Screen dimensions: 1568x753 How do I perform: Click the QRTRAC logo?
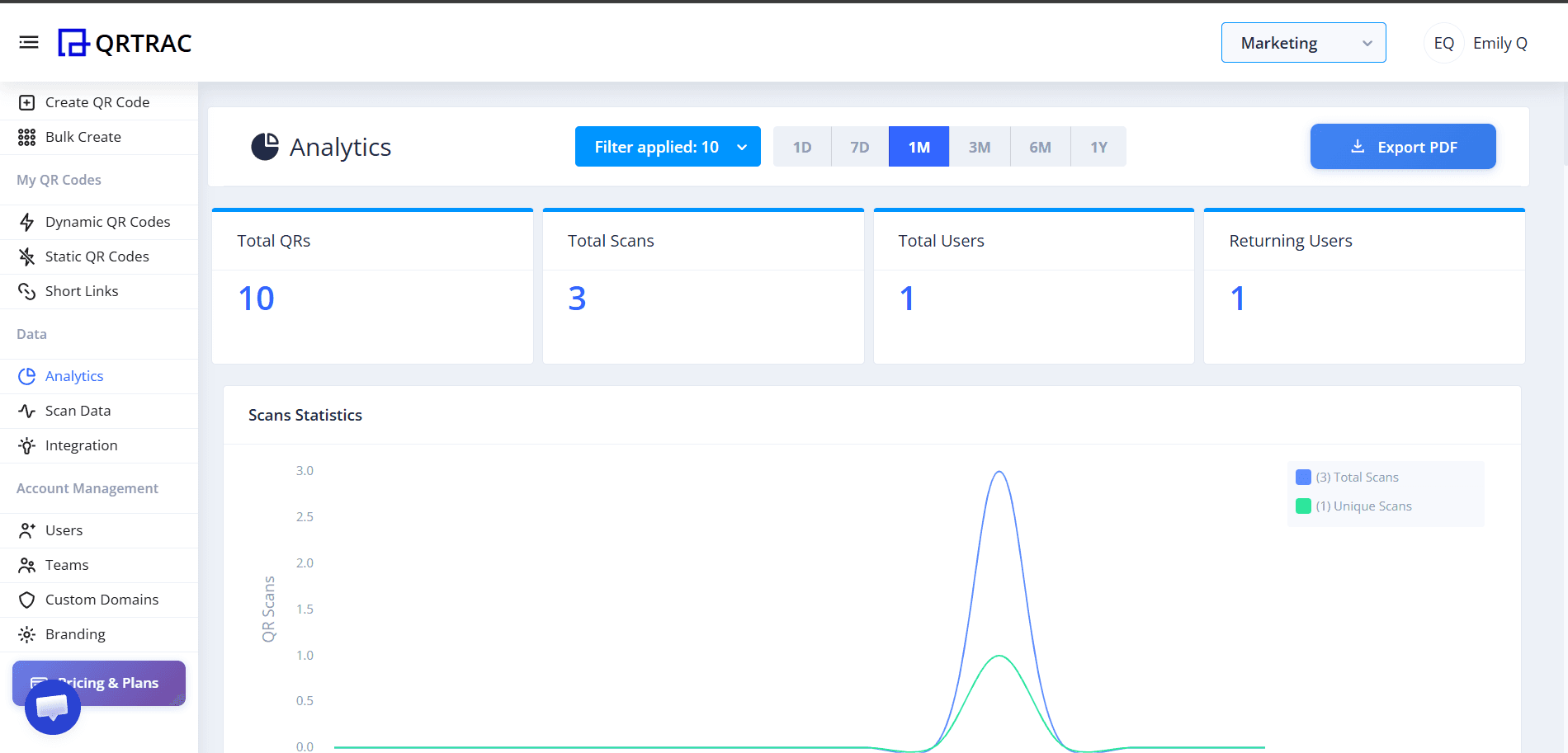[125, 43]
